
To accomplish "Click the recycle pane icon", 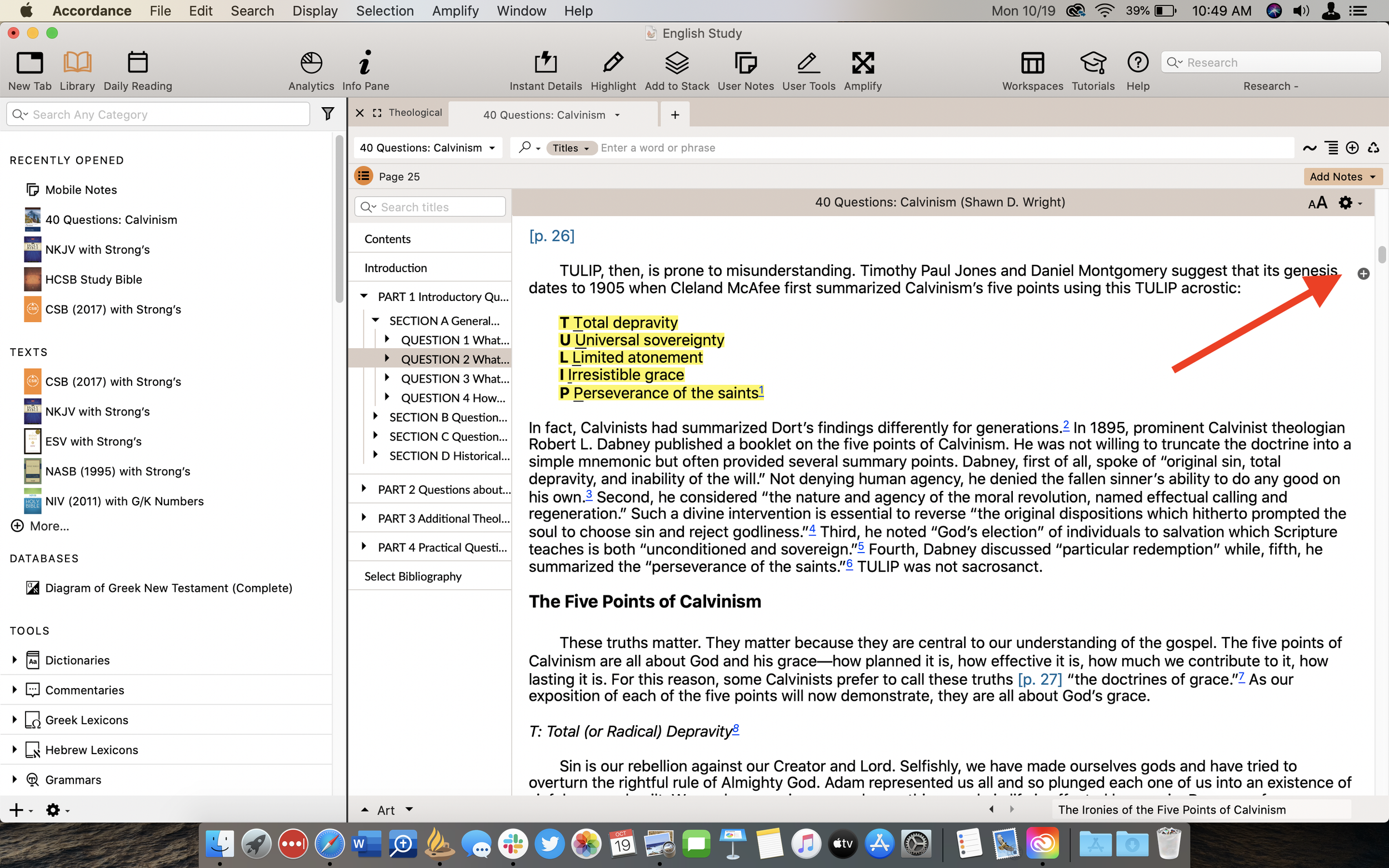I will point(1373,148).
